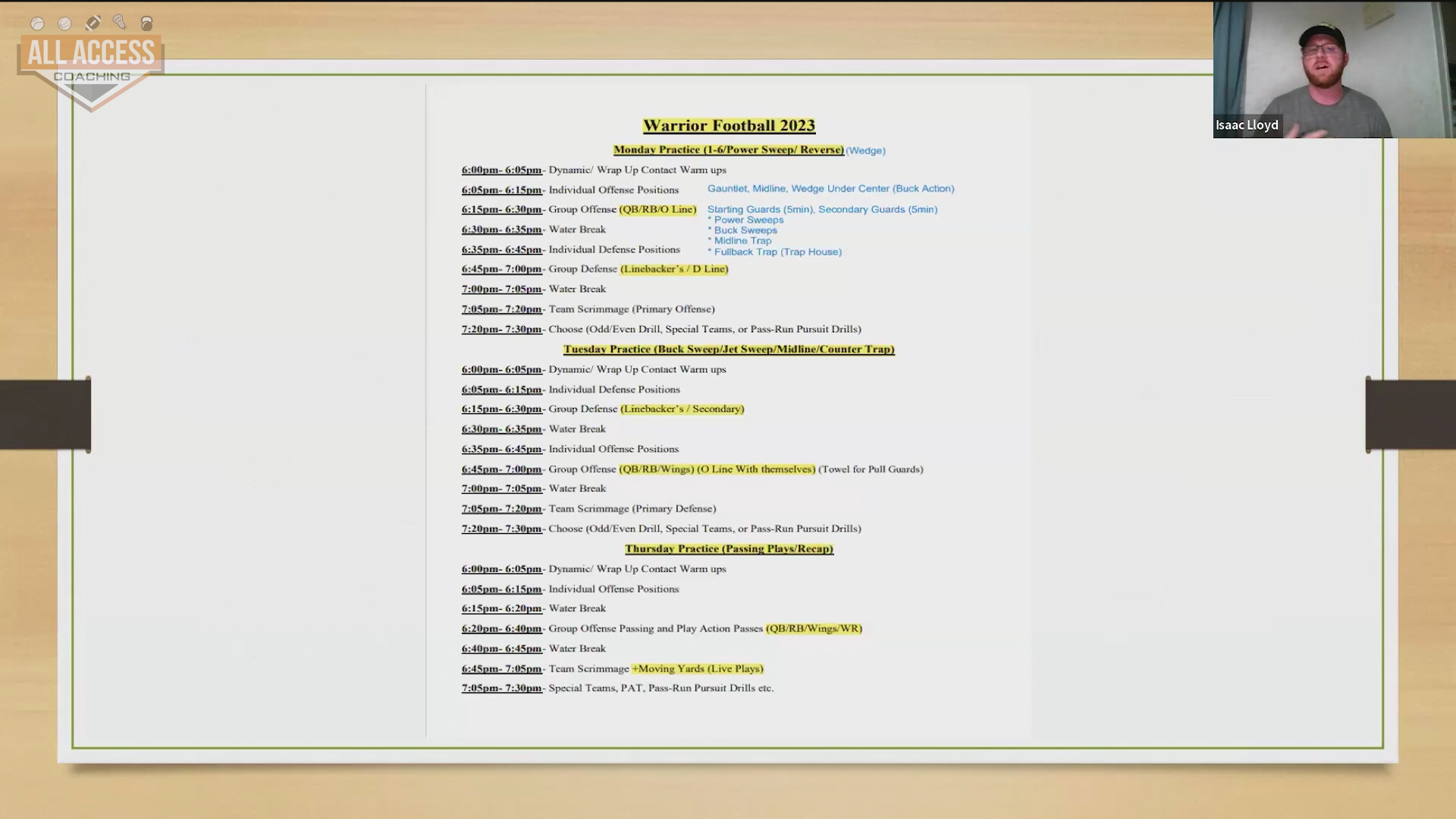This screenshot has height=819, width=1456.
Task: Click 'Team Scrimmage (Primary Offense)' line
Action: 631,309
